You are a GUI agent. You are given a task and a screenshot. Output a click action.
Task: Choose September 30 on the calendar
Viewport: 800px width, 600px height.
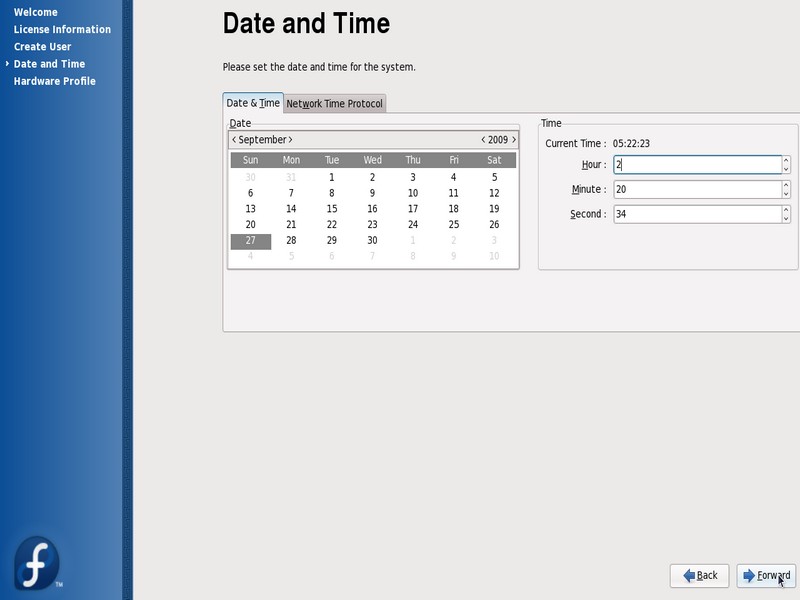tap(372, 241)
